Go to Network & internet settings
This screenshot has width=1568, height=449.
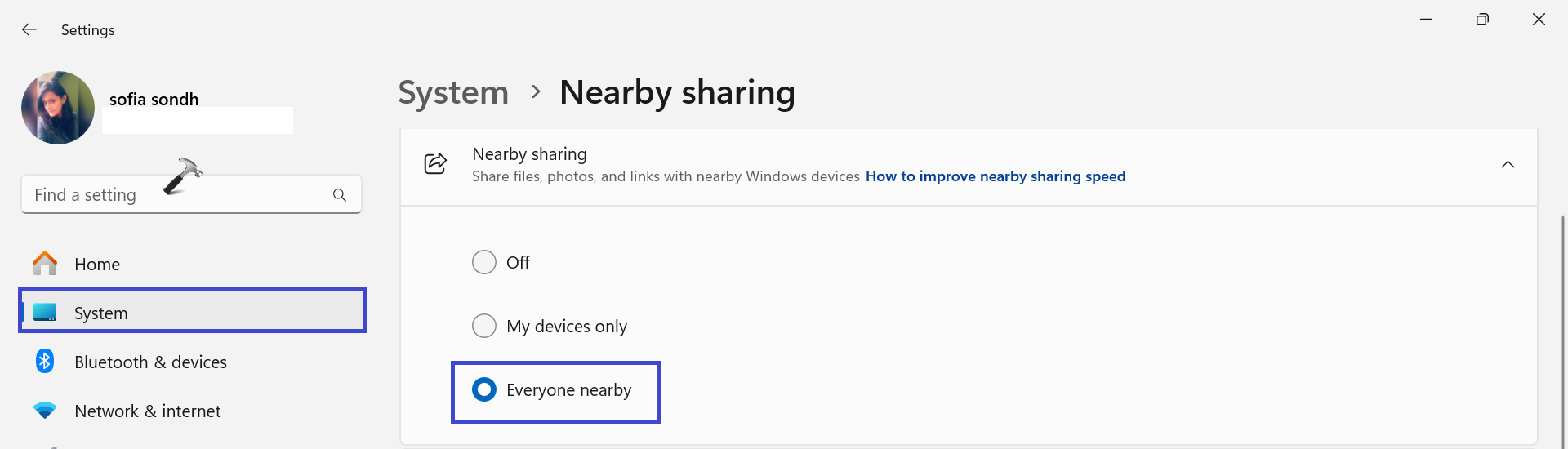point(147,411)
